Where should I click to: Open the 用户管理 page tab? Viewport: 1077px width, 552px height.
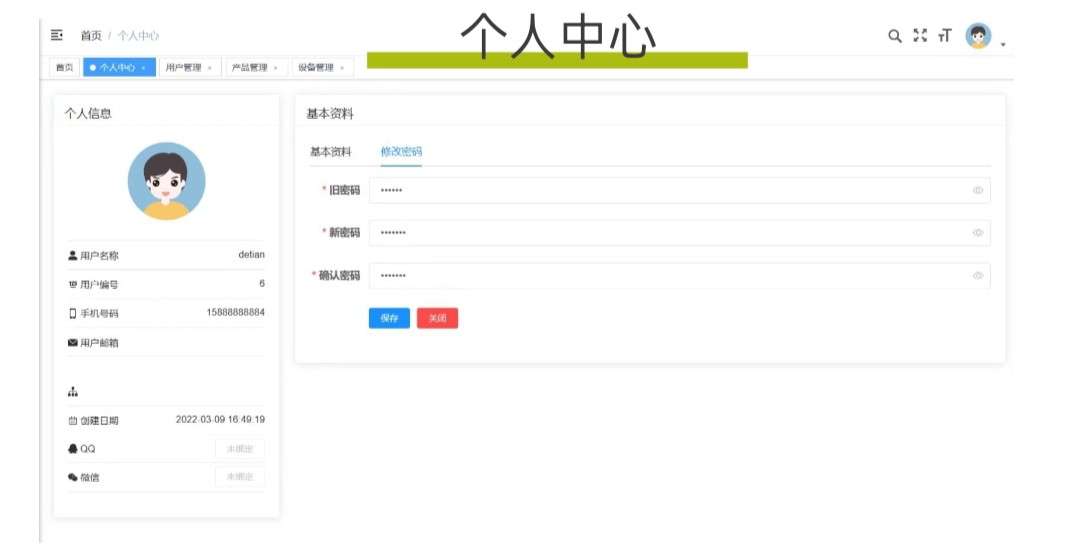[x=183, y=68]
